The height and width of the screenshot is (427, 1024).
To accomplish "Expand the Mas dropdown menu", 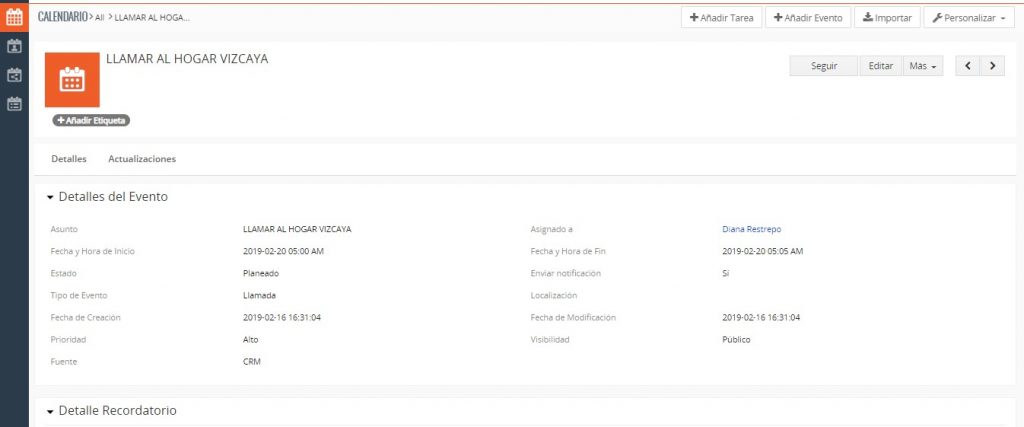I will (x=923, y=66).
